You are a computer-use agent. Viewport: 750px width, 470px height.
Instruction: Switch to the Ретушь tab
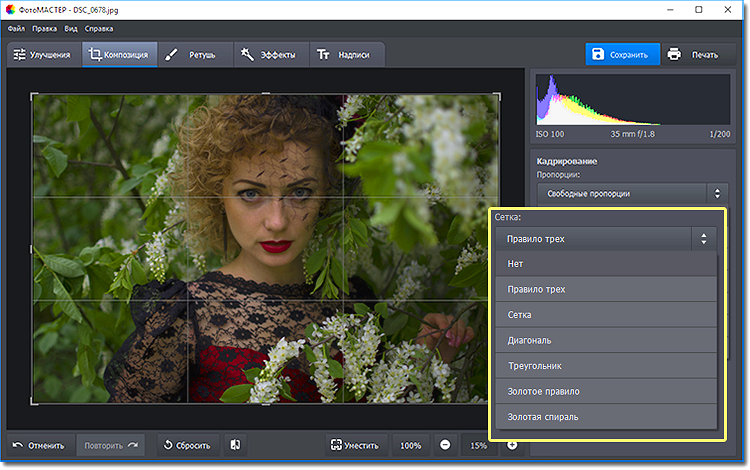click(195, 54)
